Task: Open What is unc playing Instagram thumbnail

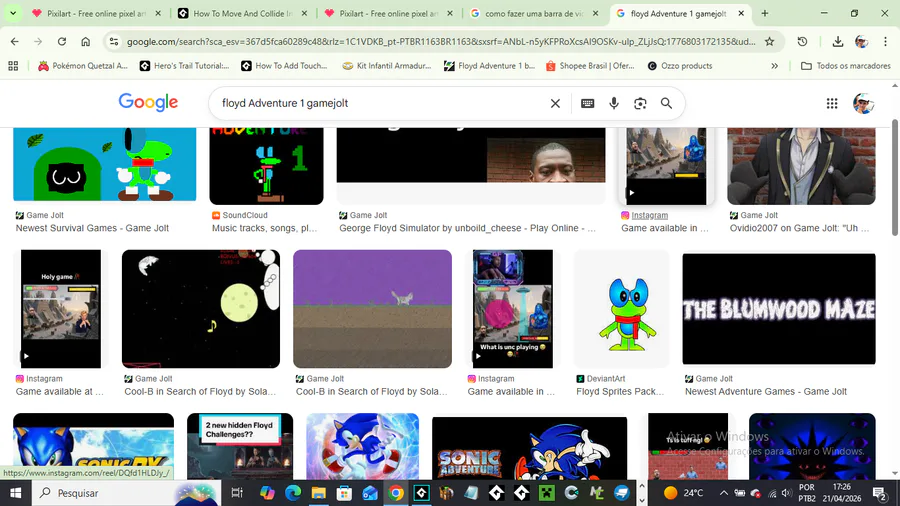Action: tap(513, 309)
